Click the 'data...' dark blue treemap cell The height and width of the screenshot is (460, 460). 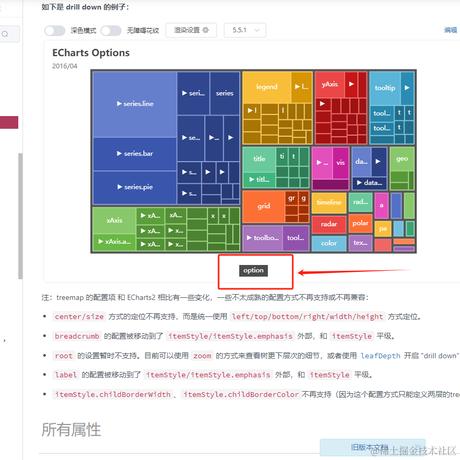[x=369, y=183]
